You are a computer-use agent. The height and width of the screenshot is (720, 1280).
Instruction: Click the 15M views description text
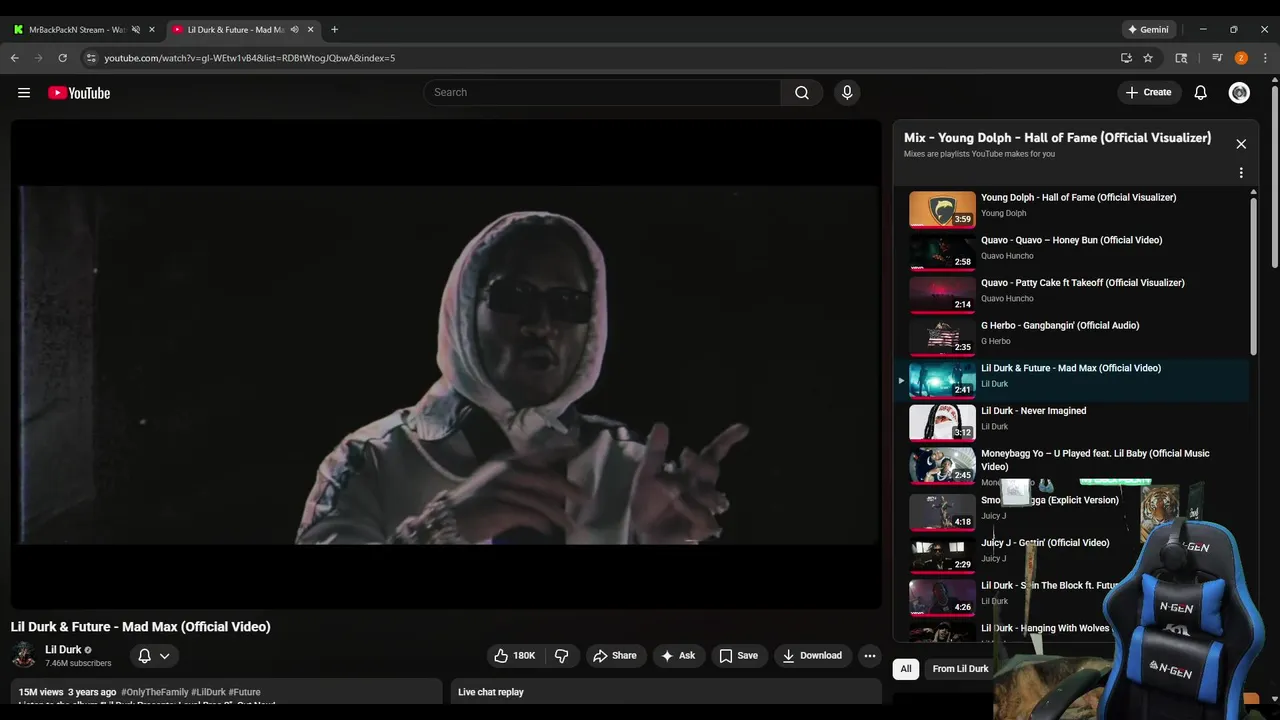tap(41, 692)
